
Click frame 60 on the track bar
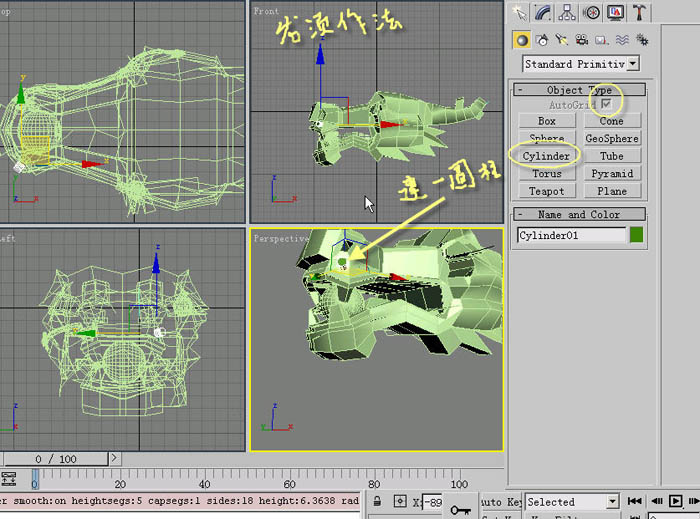pos(290,484)
